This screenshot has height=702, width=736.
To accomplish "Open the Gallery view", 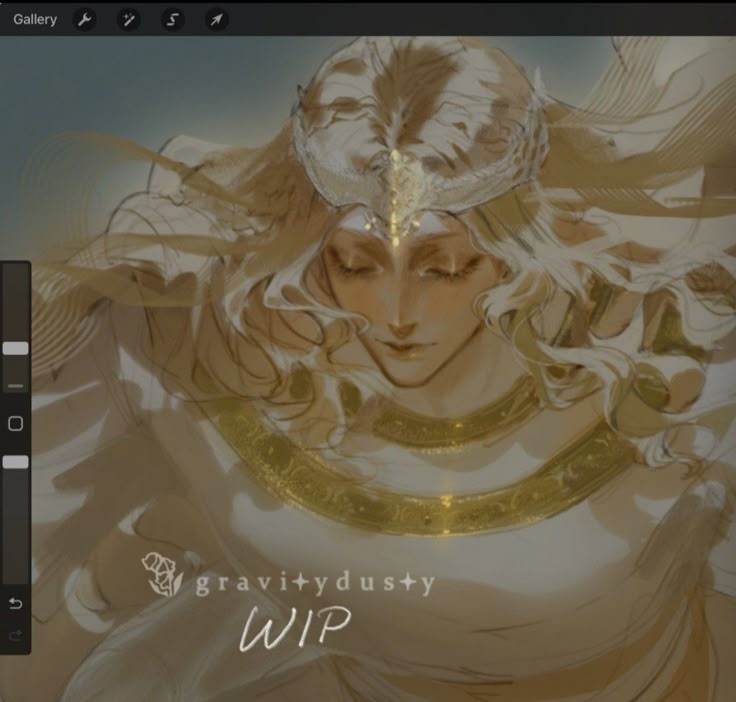I will [x=35, y=20].
